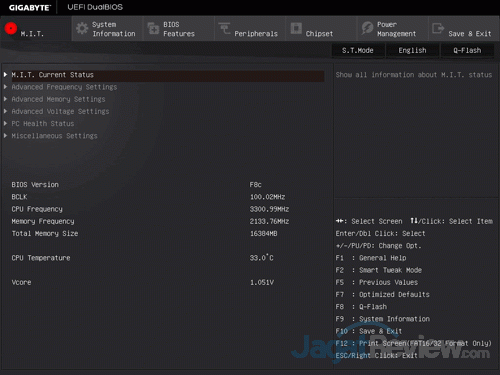This screenshot has height=375, width=500.
Task: Click the BCLK label
Action: tap(19, 197)
